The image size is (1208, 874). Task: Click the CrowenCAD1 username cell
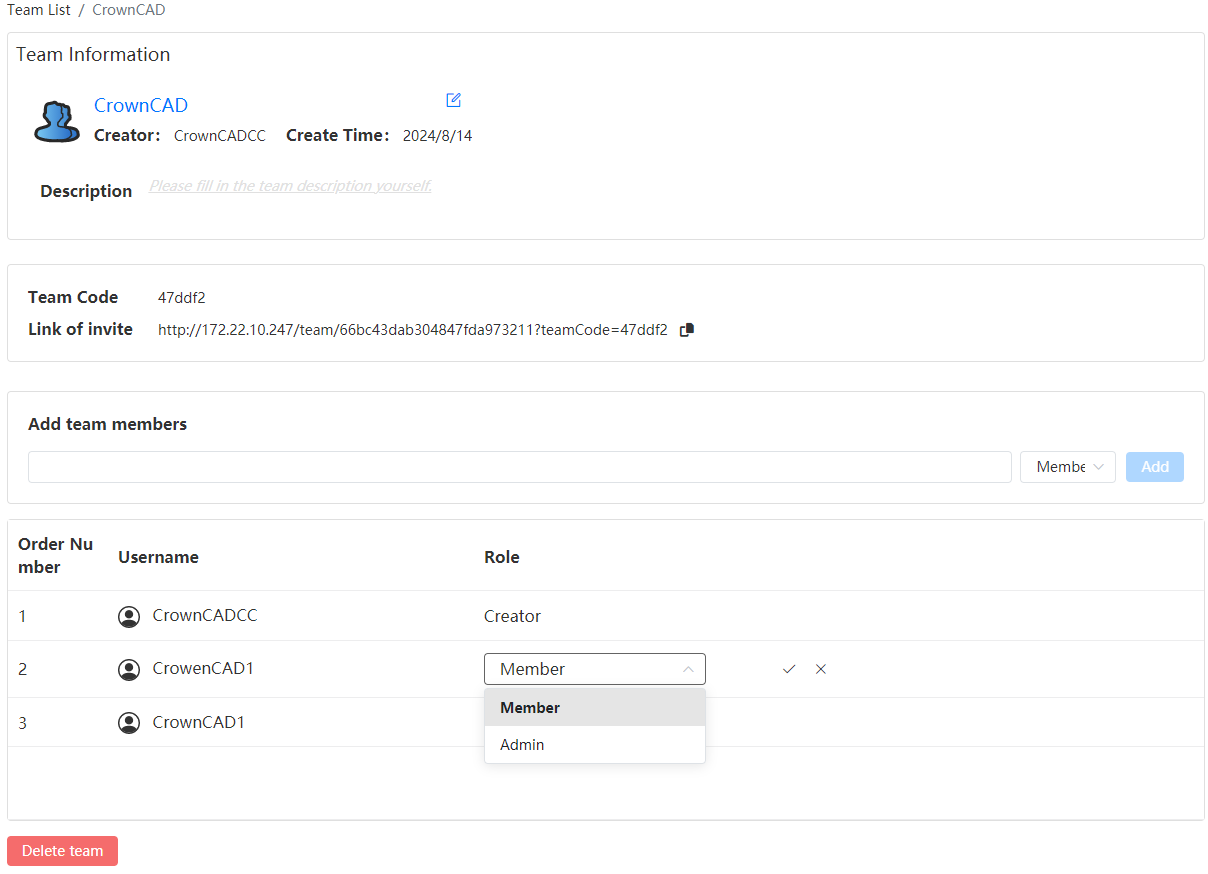click(x=203, y=668)
